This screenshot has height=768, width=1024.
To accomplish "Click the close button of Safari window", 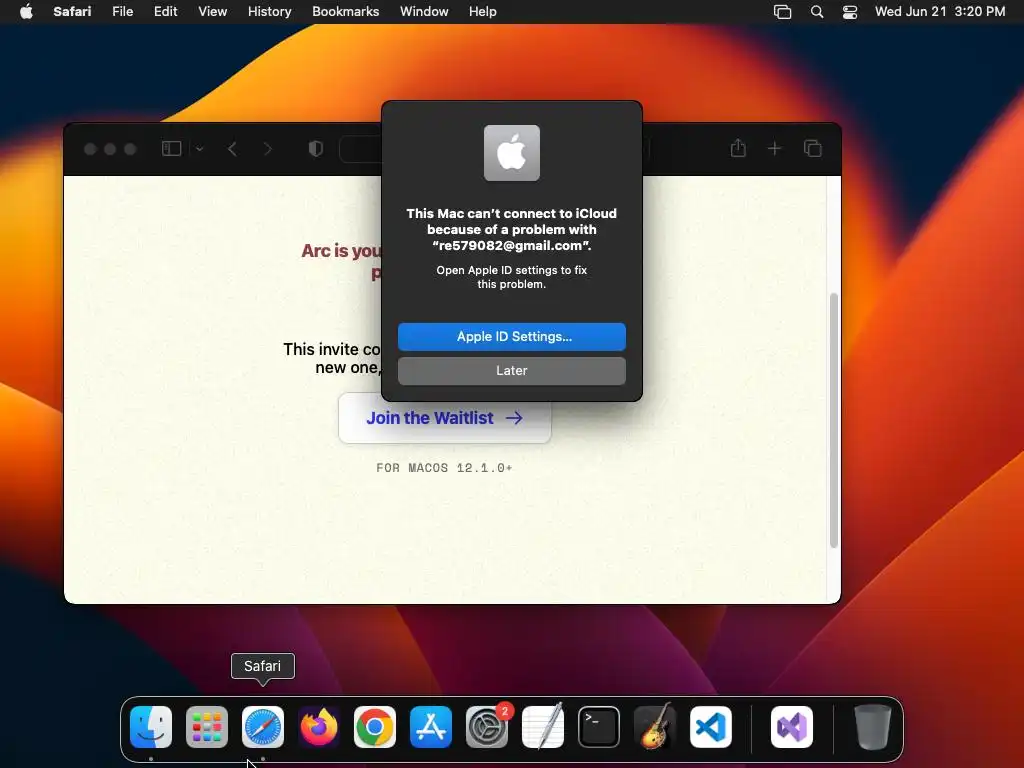I will (90, 149).
